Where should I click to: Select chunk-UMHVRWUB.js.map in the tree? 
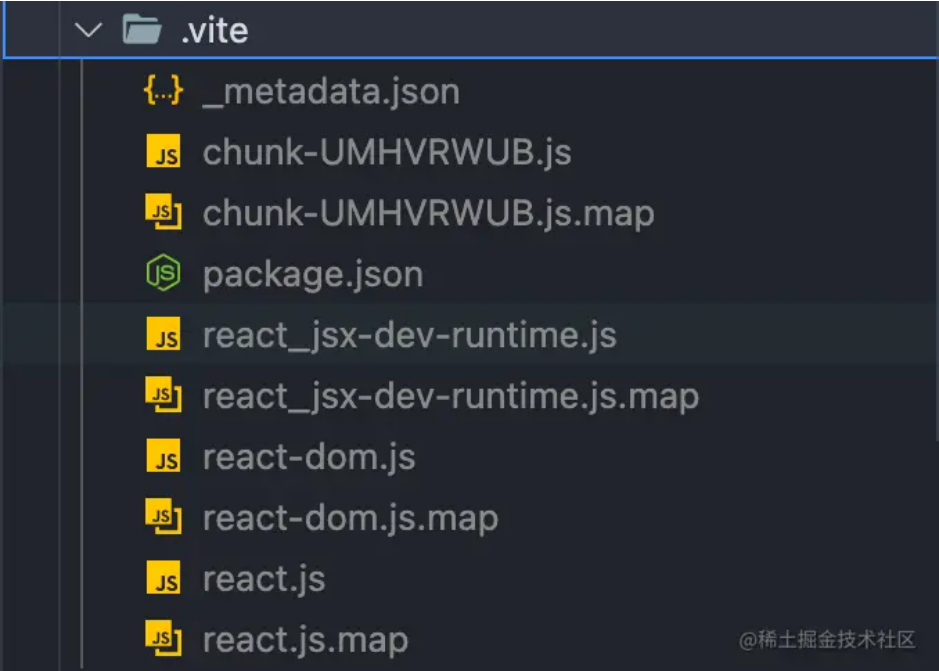coord(428,214)
